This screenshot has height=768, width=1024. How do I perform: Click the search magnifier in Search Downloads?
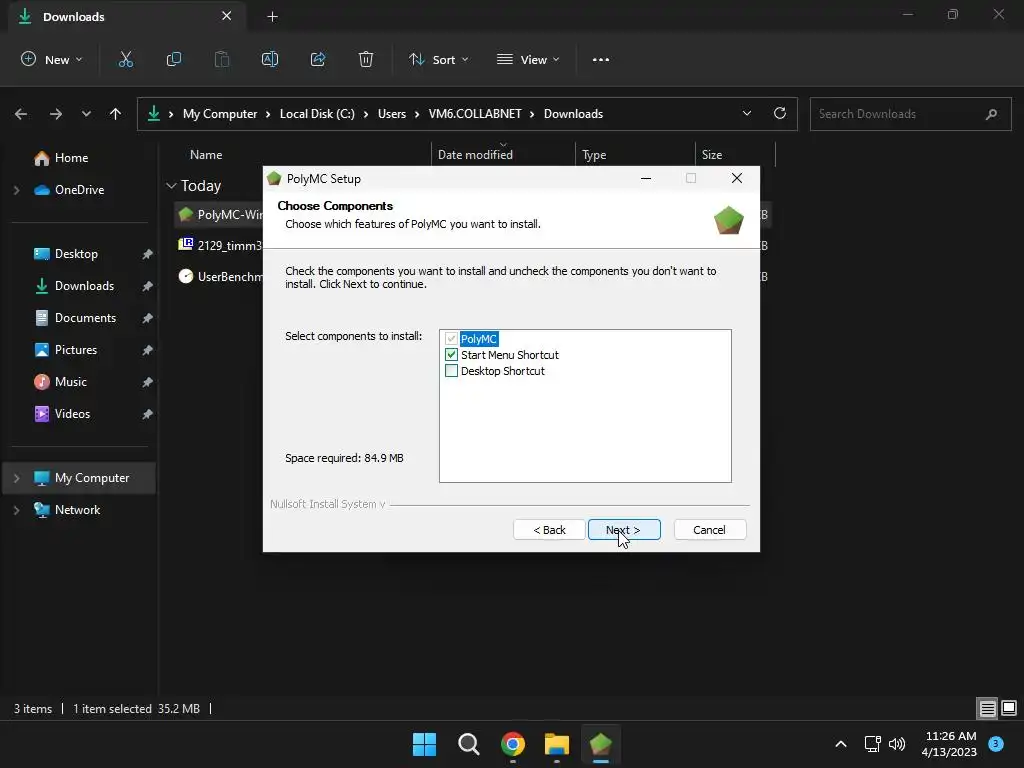(x=991, y=114)
